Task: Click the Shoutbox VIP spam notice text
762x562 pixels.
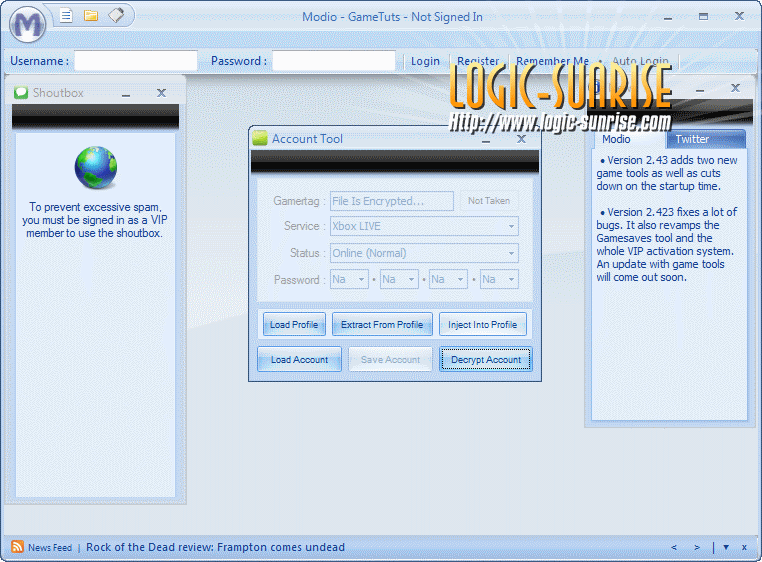Action: point(95,220)
